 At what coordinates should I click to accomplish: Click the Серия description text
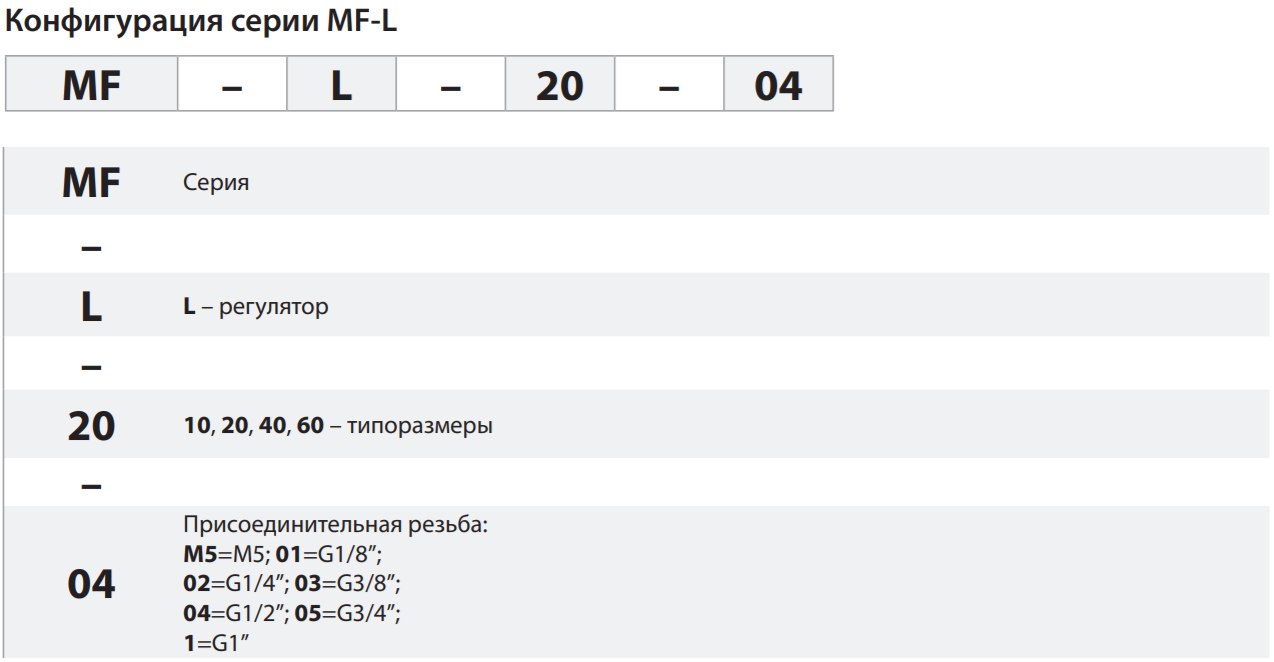(x=216, y=183)
